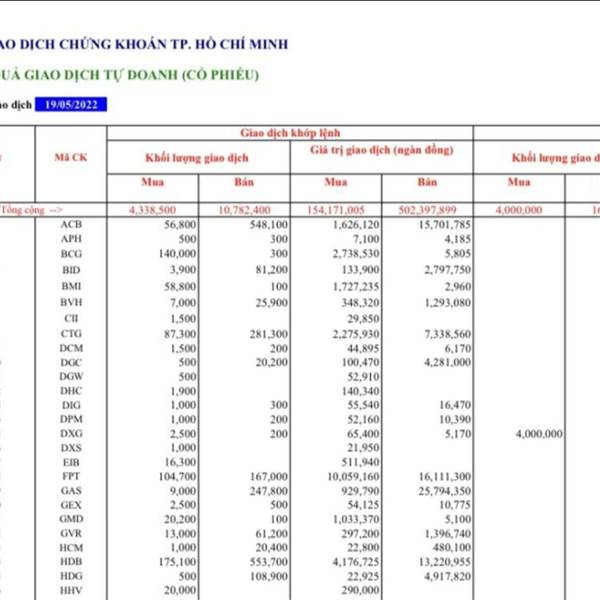Click the BID ticker cell
600x600 pixels.
71,270
